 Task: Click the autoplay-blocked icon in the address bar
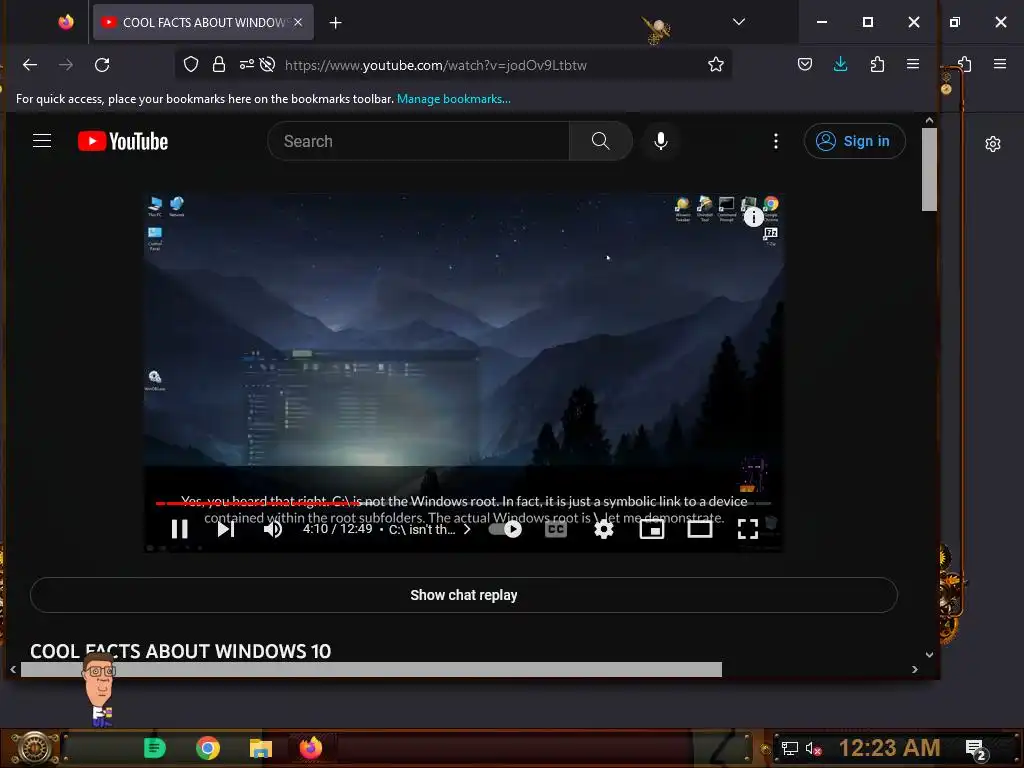click(267, 64)
